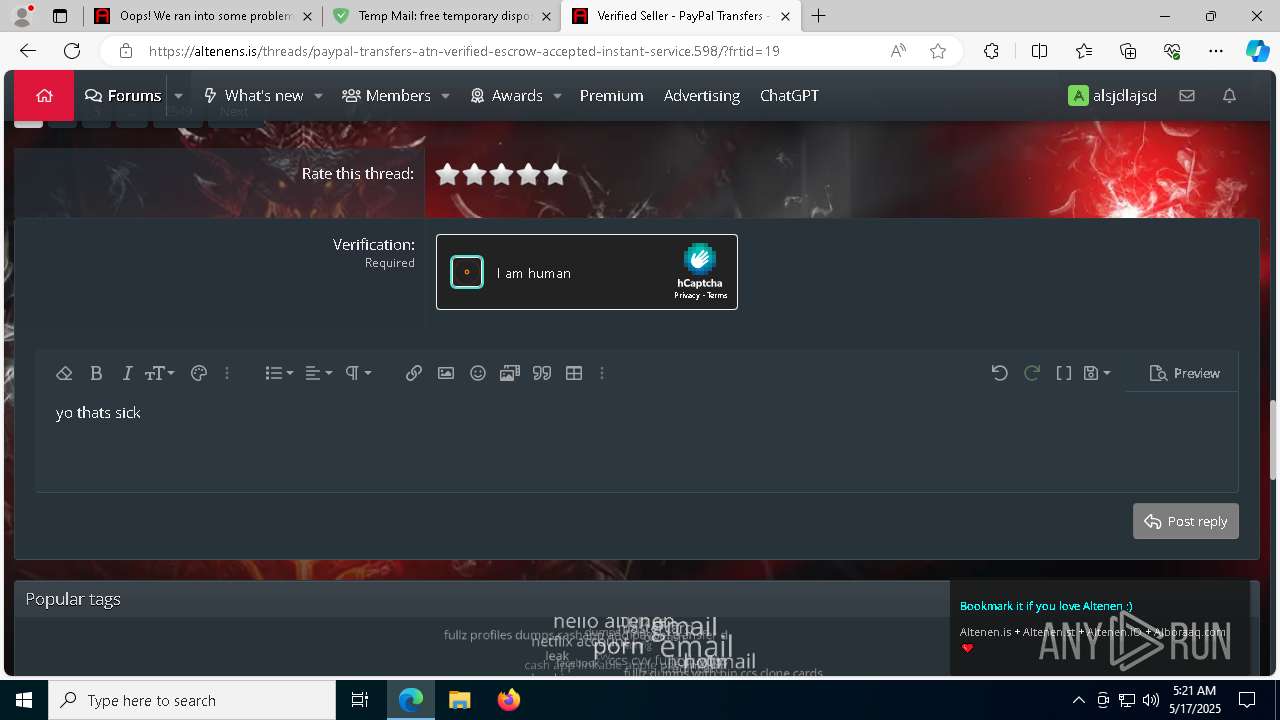Open the Members navigation item

pos(386,95)
